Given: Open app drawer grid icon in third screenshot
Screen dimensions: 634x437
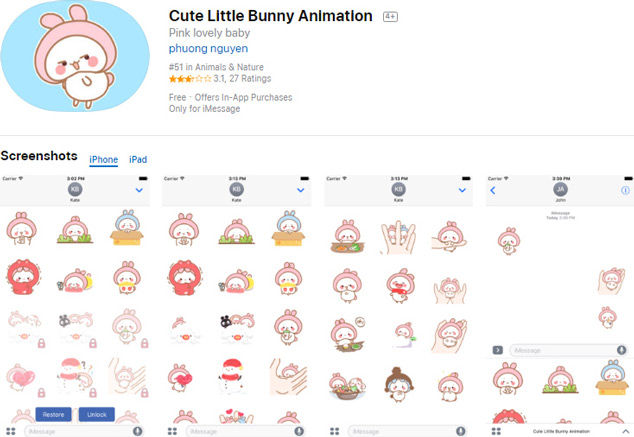Looking at the screenshot, I should [334, 431].
